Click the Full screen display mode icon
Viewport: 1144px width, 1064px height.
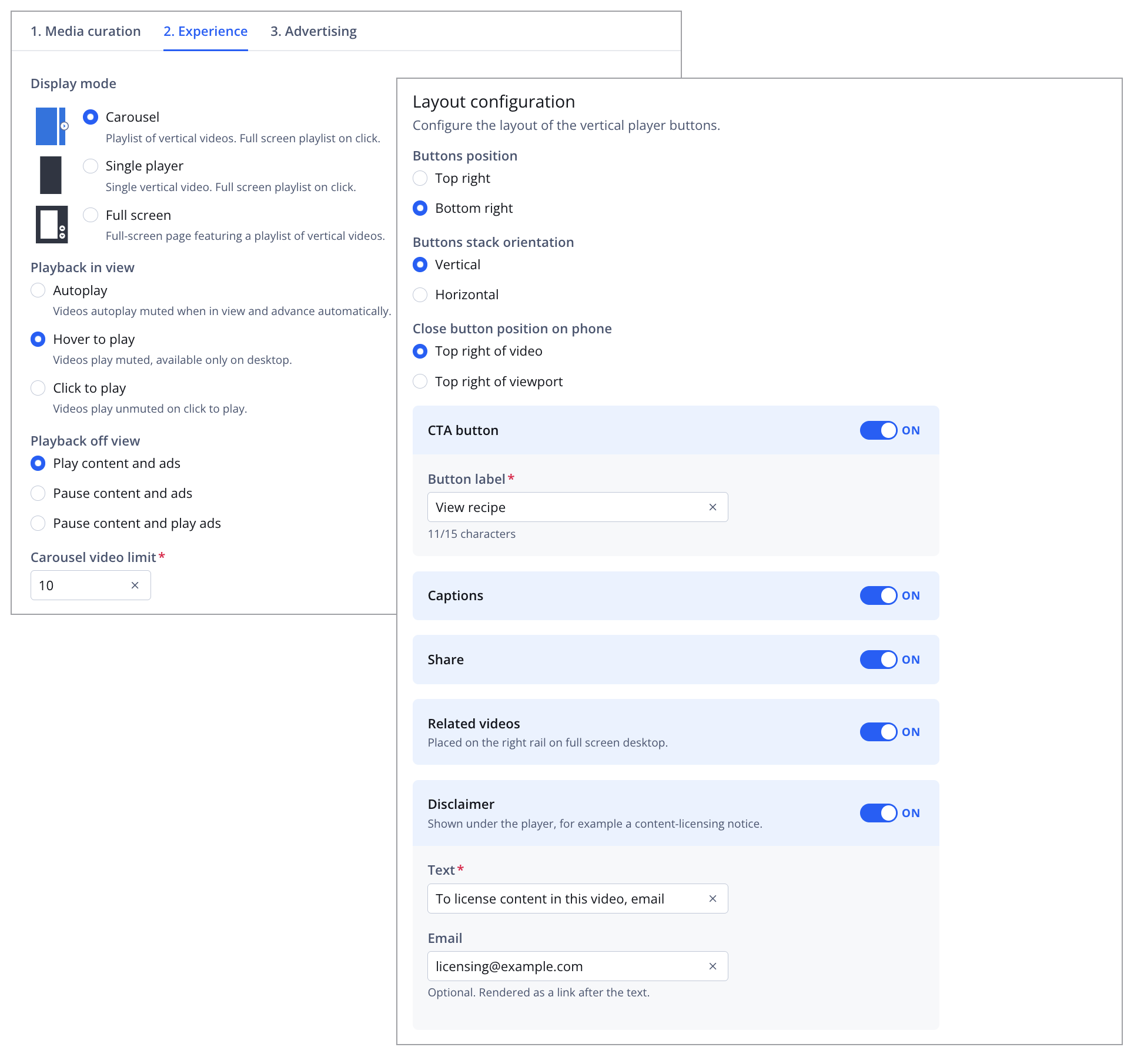click(x=52, y=224)
